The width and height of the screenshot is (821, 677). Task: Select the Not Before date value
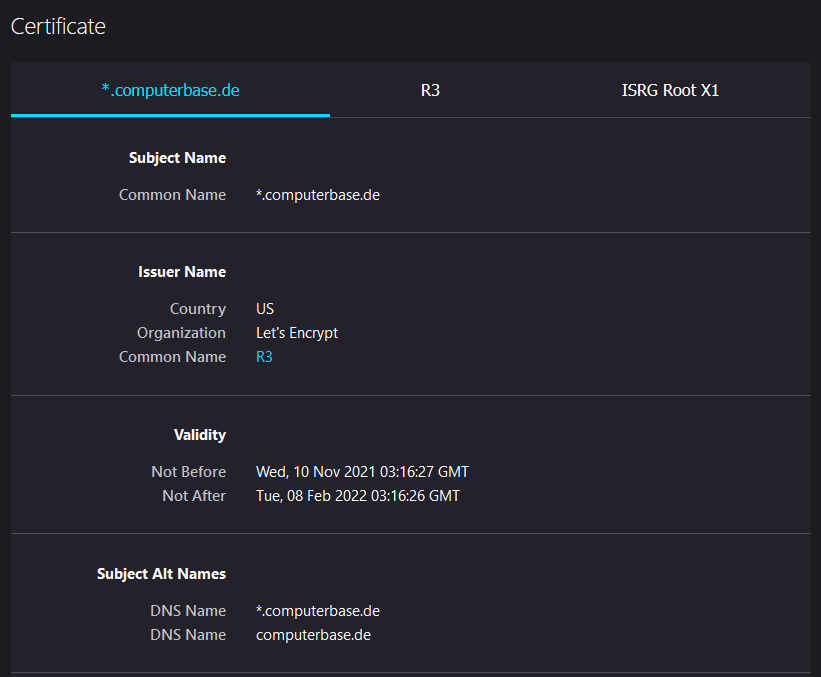[362, 472]
